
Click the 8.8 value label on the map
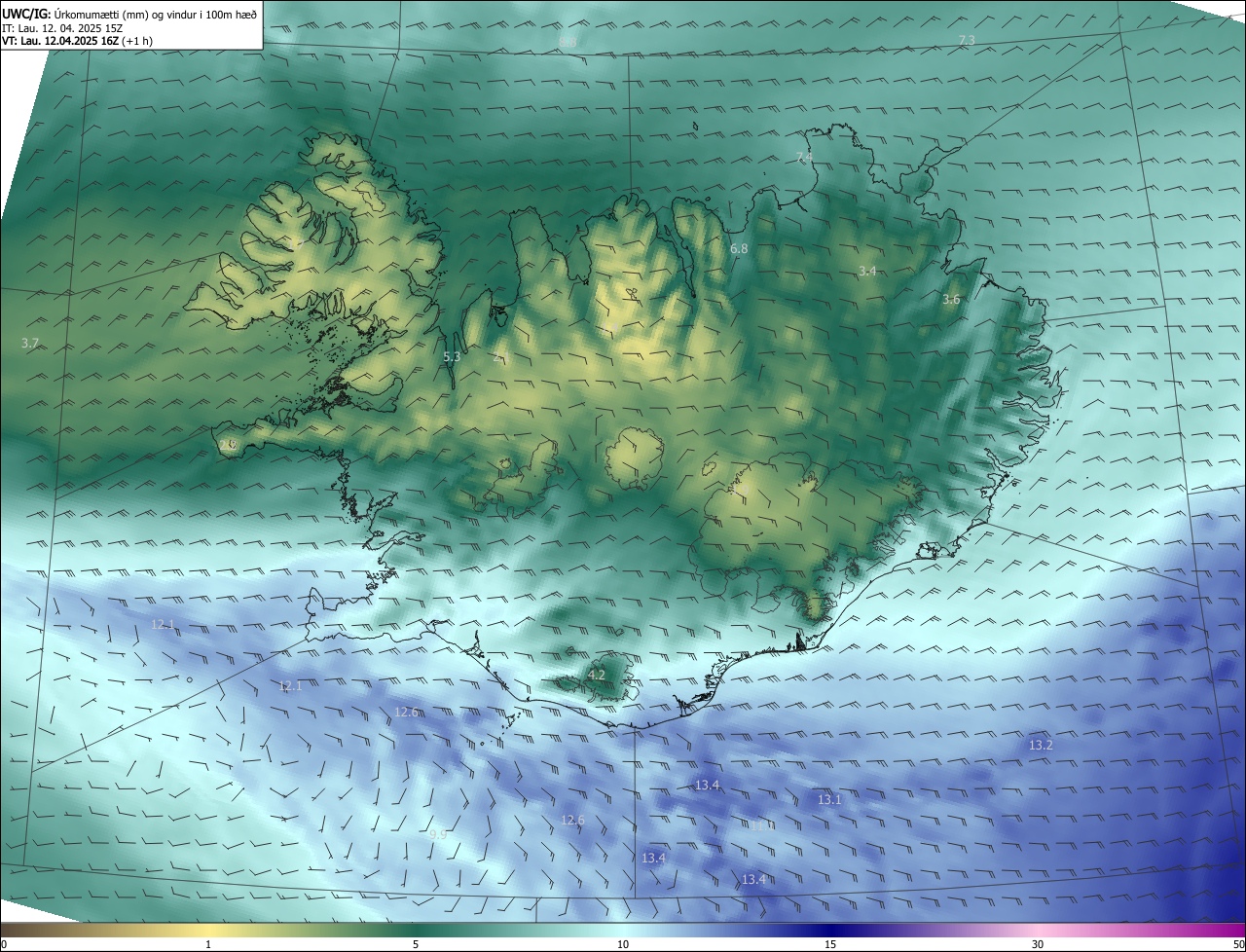pyautogui.click(x=568, y=43)
